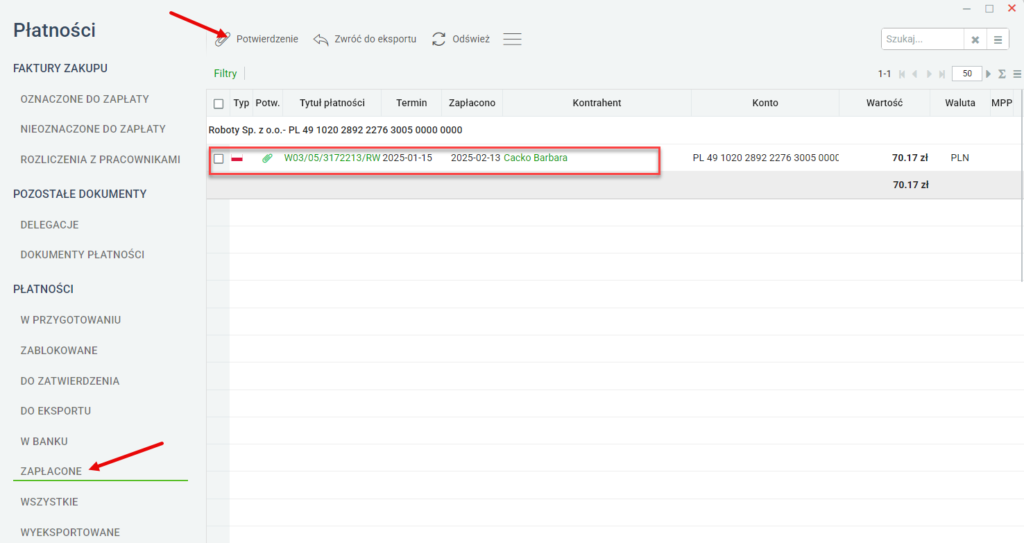Screen dimensions: 1024x543
Task: Click the 70.17 zł value in payment row
Action: [x=910, y=157]
